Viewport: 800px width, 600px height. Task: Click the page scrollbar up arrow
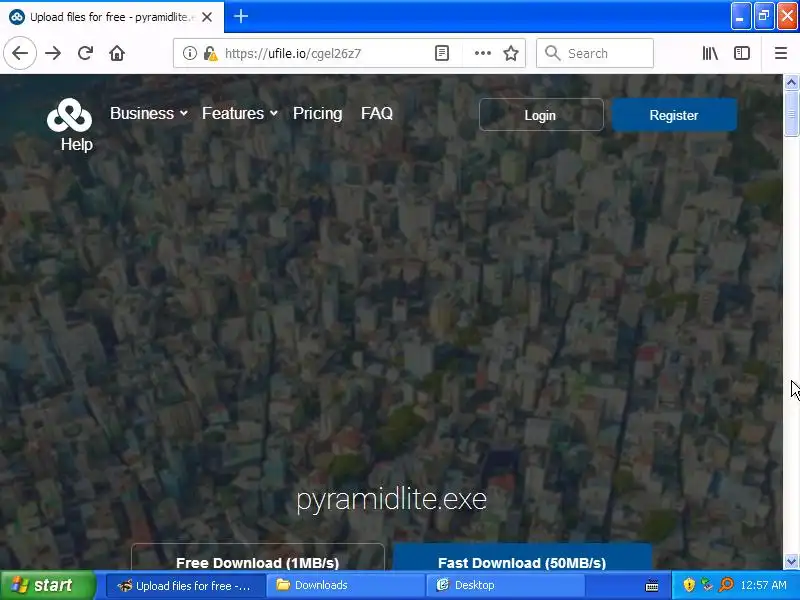click(791, 82)
